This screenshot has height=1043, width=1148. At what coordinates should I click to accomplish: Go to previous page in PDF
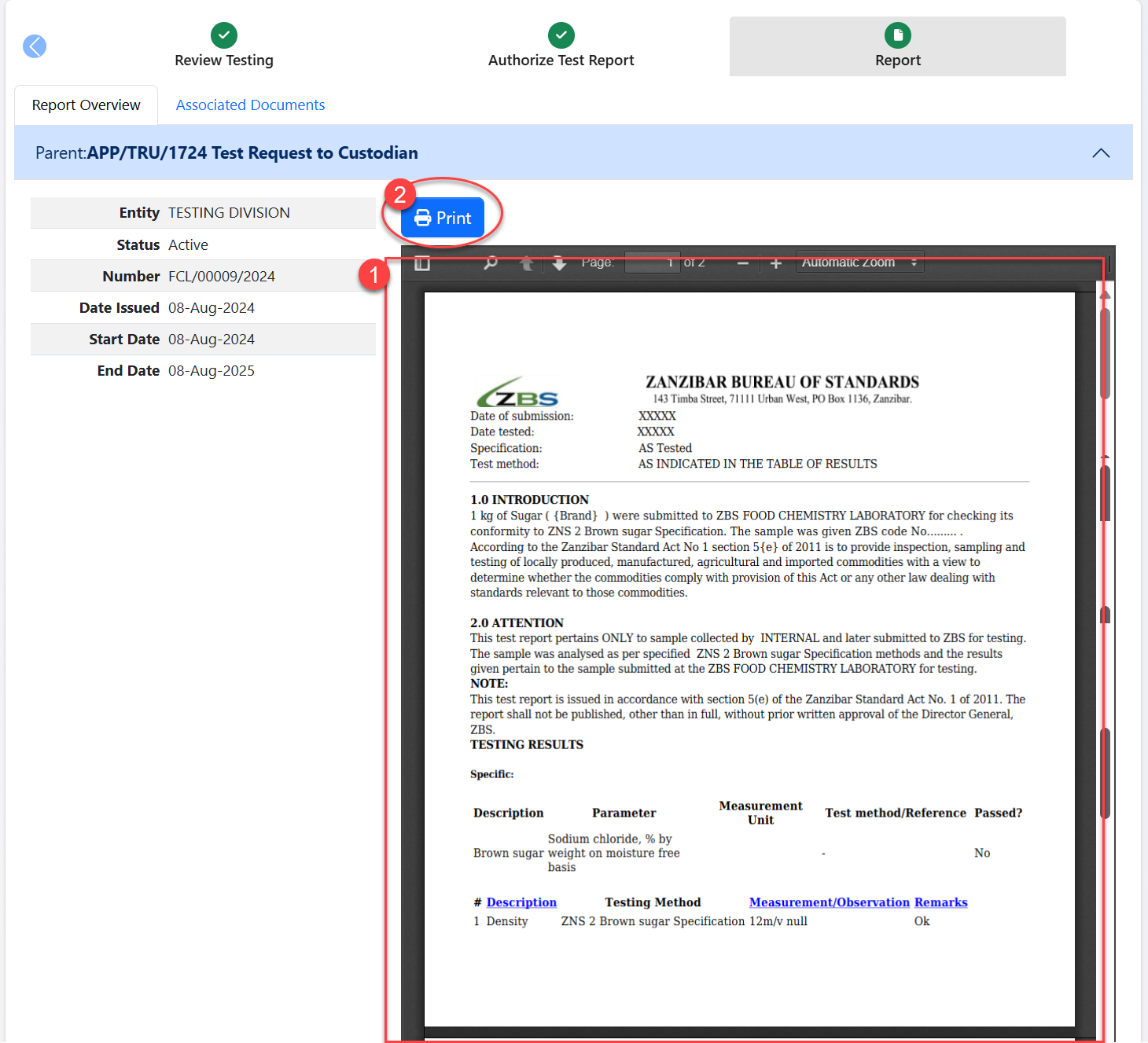(x=527, y=263)
